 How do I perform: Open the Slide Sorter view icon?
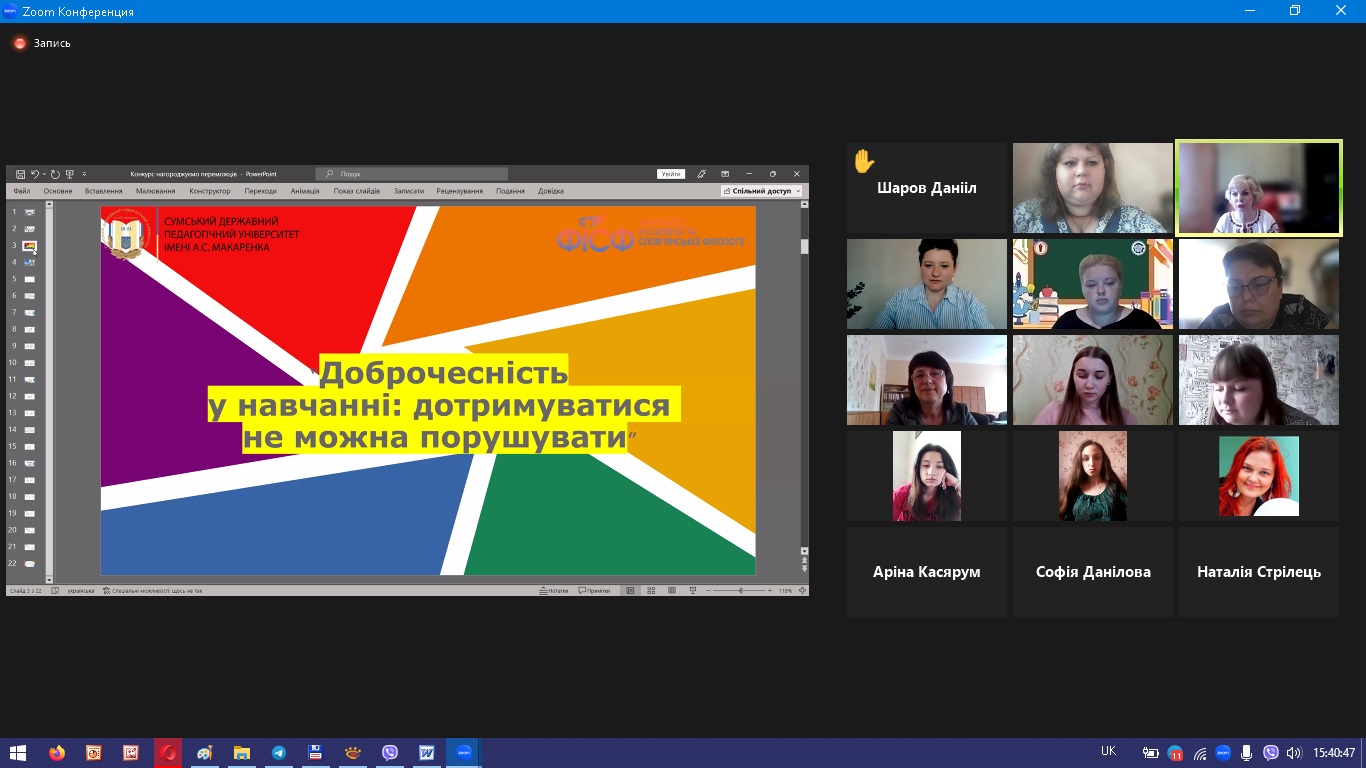pyautogui.click(x=651, y=591)
